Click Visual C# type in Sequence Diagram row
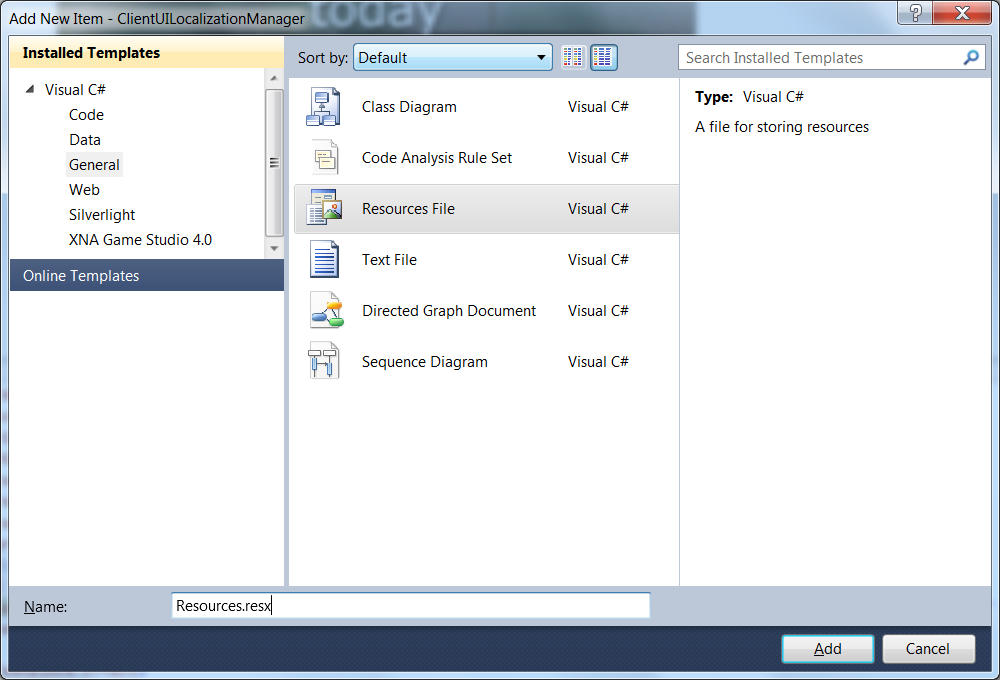Viewport: 1000px width, 680px height. coord(598,362)
